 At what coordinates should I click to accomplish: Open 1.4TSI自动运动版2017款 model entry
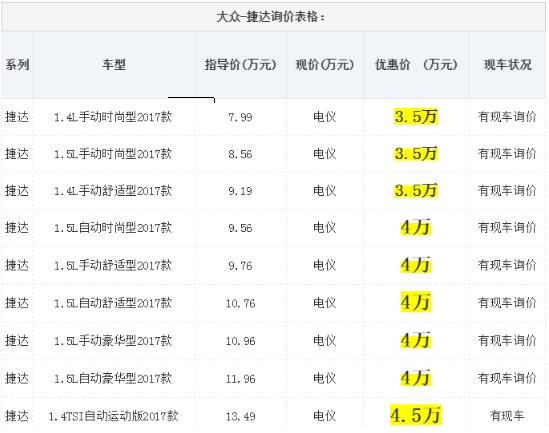tap(113, 416)
